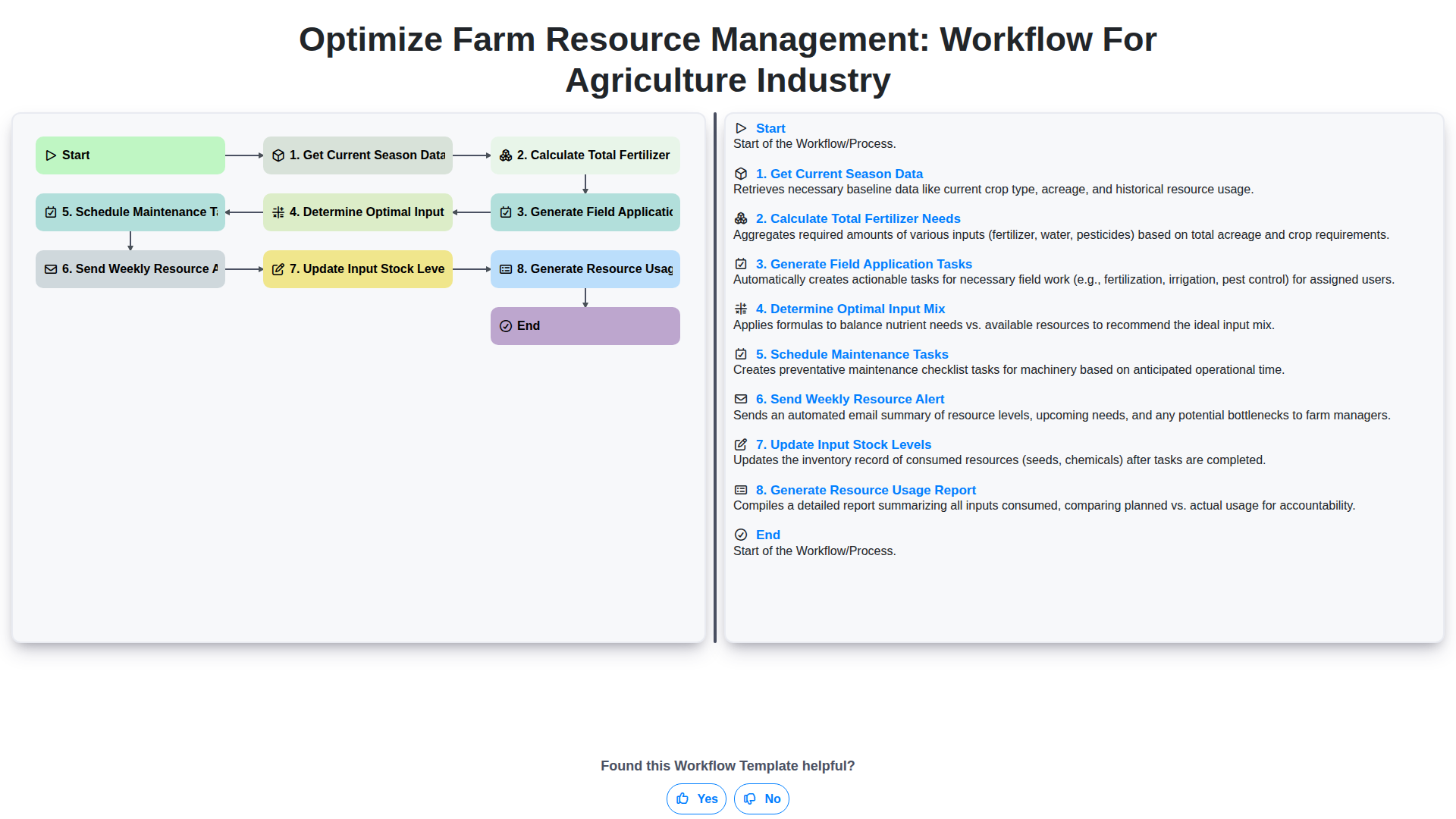Open the '3. Generate Field Application Tasks' link
This screenshot has height=819, width=1456.
pos(863,264)
